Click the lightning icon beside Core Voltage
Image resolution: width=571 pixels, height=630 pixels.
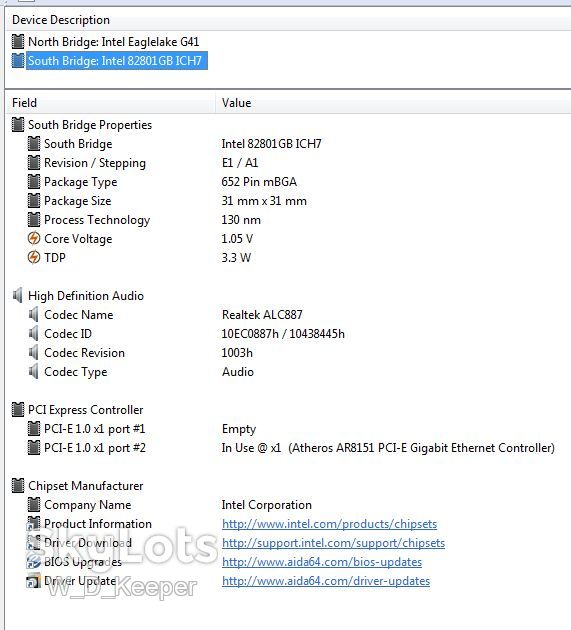pos(34,238)
